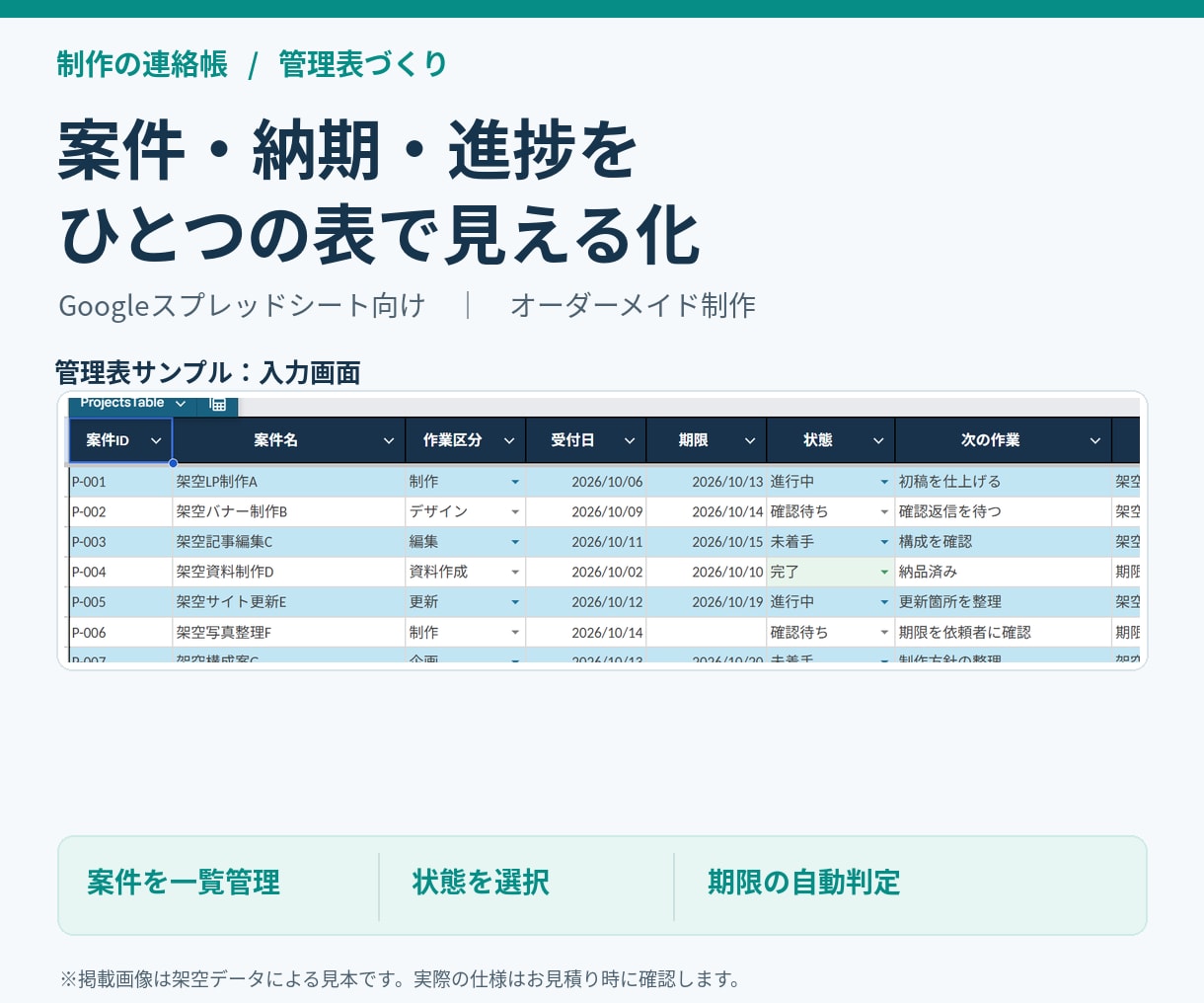Select the 受付日 2026/10/09 cell
Screen dimensions: 1204x1003
pos(586,511)
